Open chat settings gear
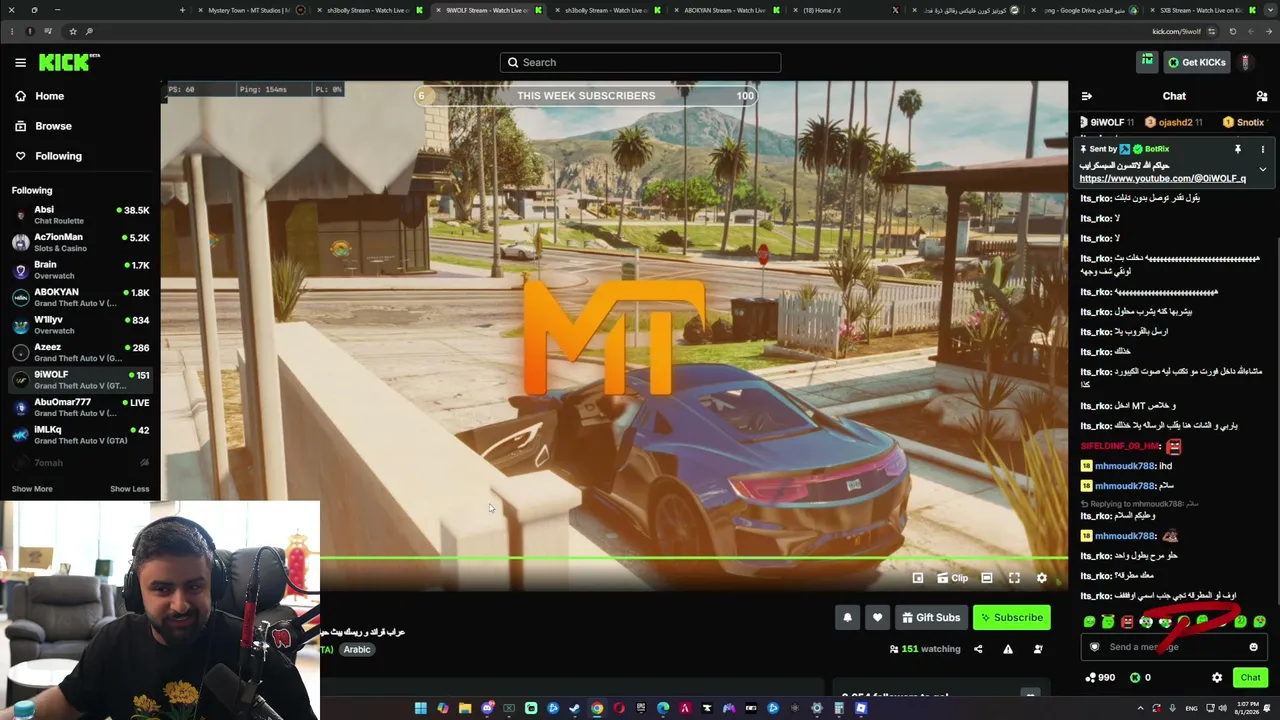Viewport: 1280px width, 720px height. point(1217,678)
